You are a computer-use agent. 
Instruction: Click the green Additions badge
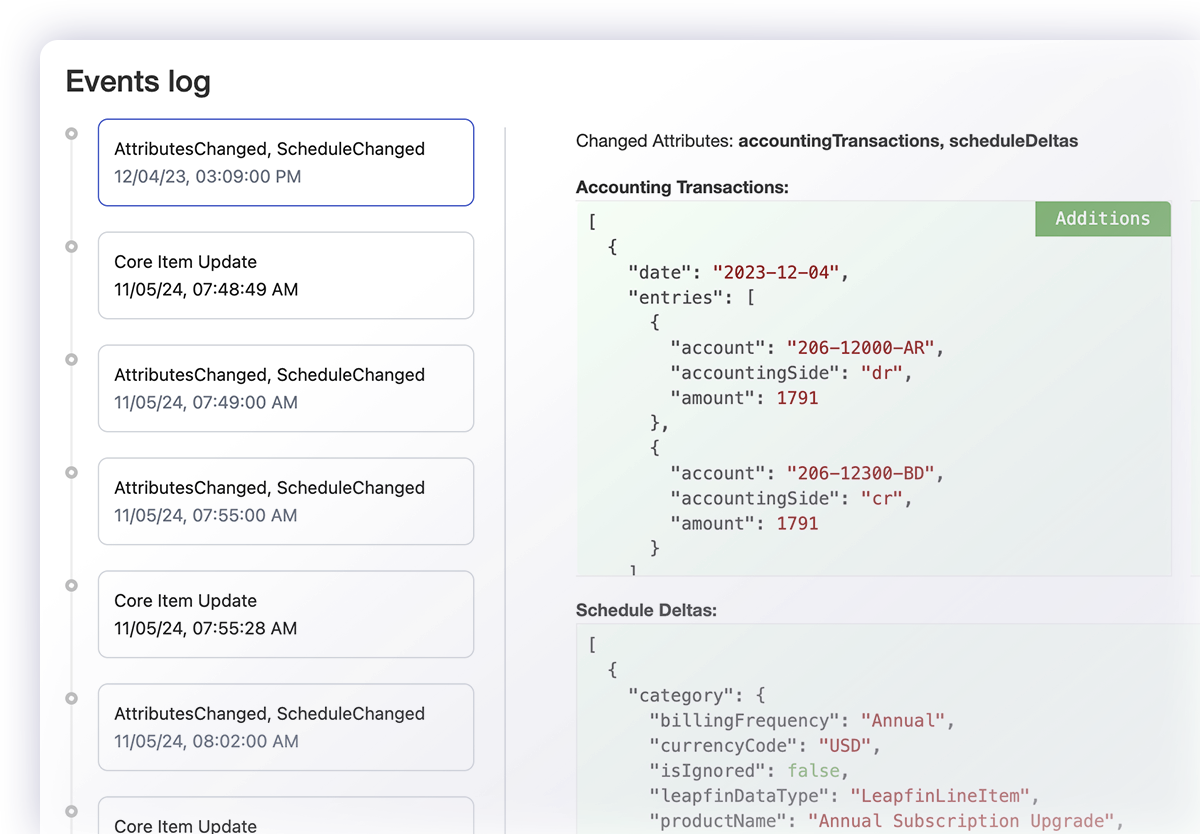click(x=1103, y=218)
